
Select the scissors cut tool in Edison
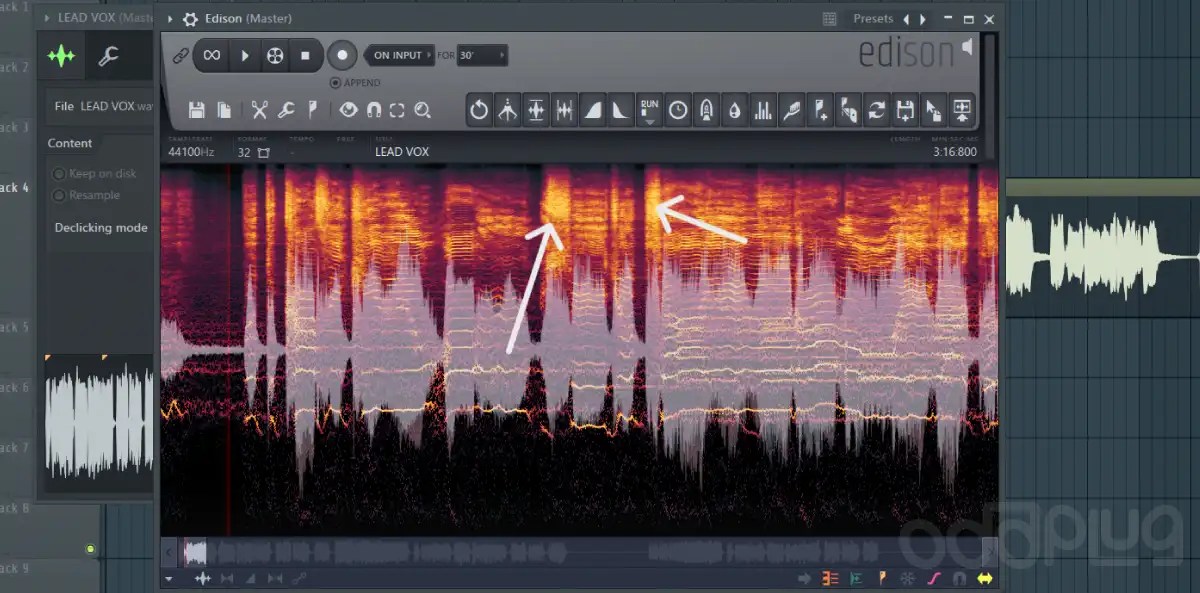pyautogui.click(x=260, y=109)
